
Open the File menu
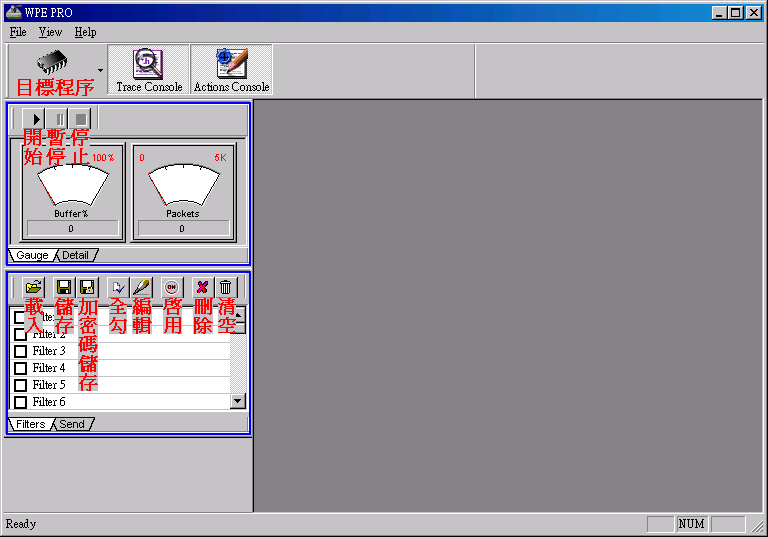pos(18,32)
